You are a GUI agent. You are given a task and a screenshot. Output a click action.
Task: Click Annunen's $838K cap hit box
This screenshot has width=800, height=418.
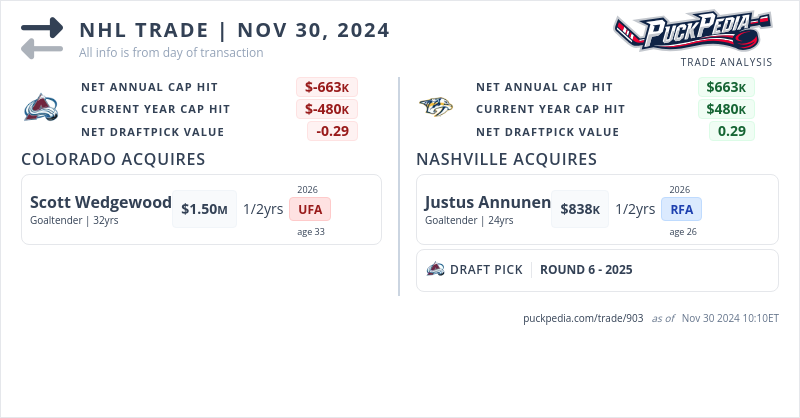point(580,209)
